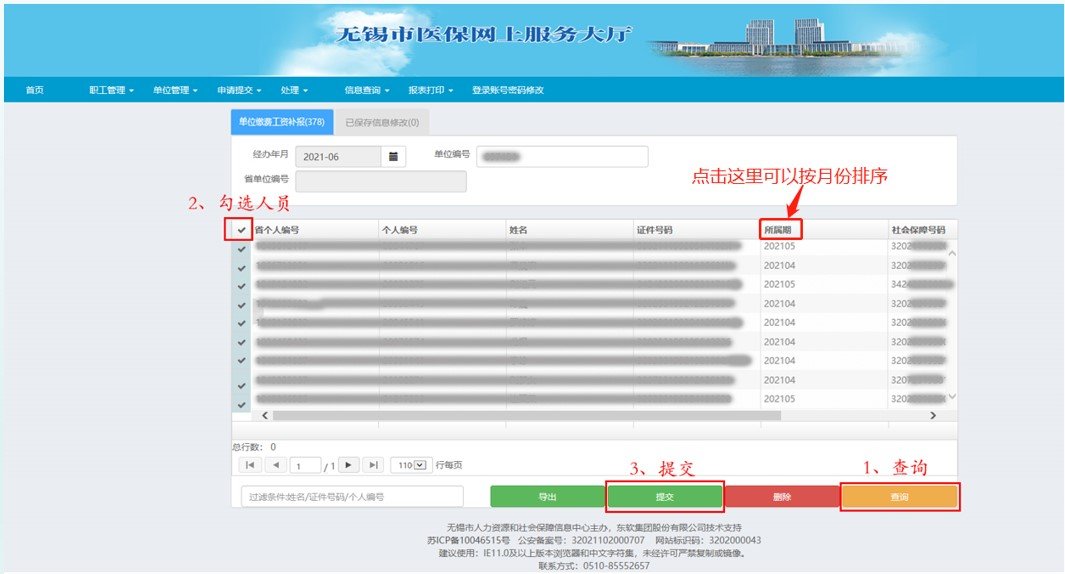Go to the first page of results
1065x574 pixels.
tap(250, 465)
